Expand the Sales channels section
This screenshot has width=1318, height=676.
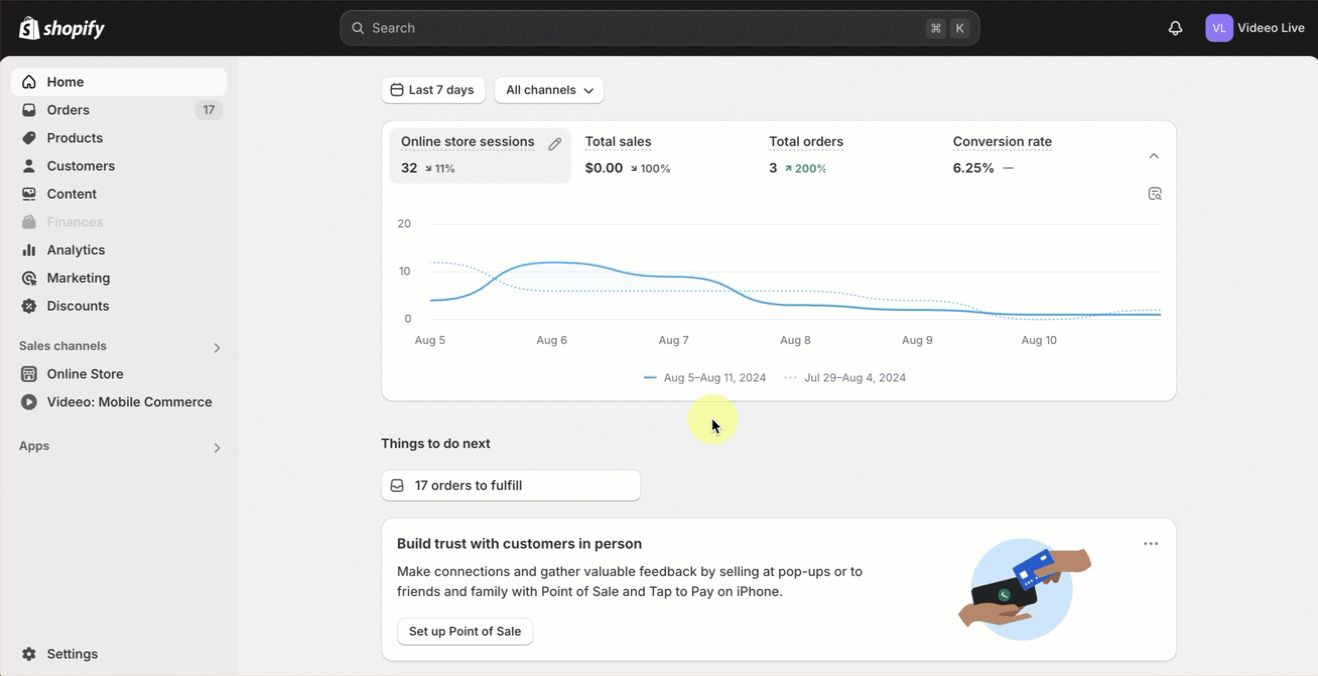pos(217,348)
